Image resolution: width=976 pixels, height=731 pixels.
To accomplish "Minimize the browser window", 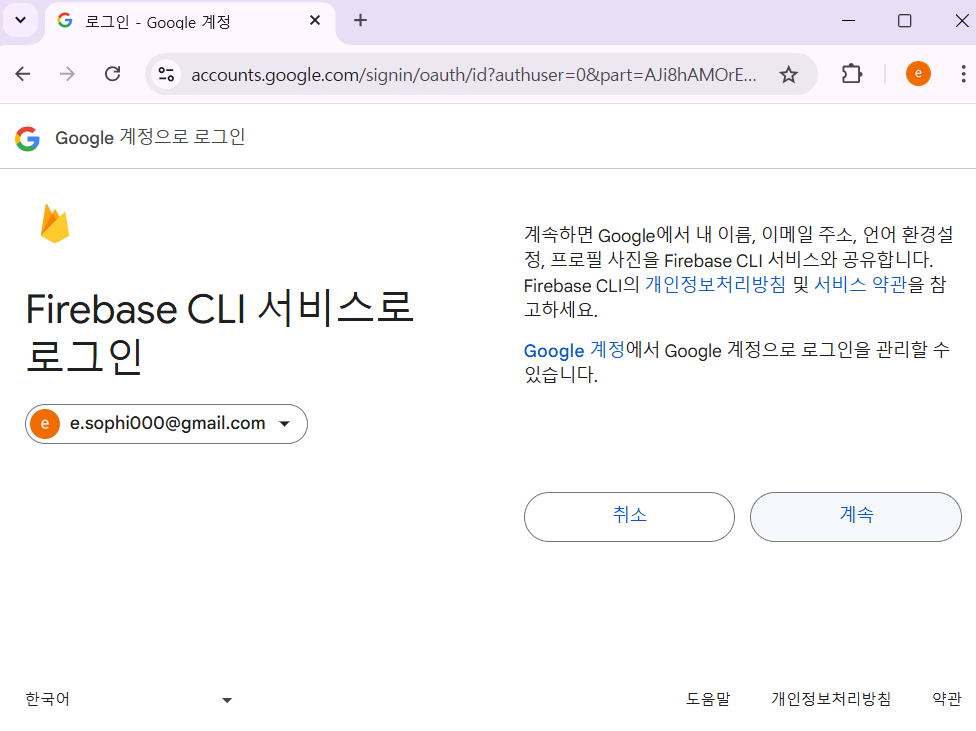I will click(848, 21).
